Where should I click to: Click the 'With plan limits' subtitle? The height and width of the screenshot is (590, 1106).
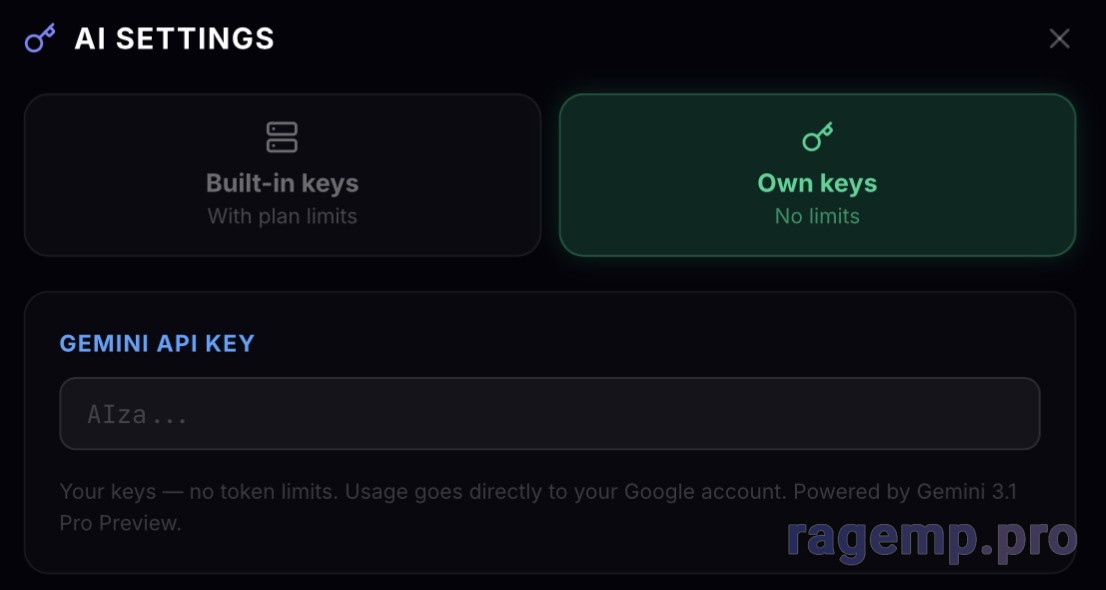click(282, 216)
